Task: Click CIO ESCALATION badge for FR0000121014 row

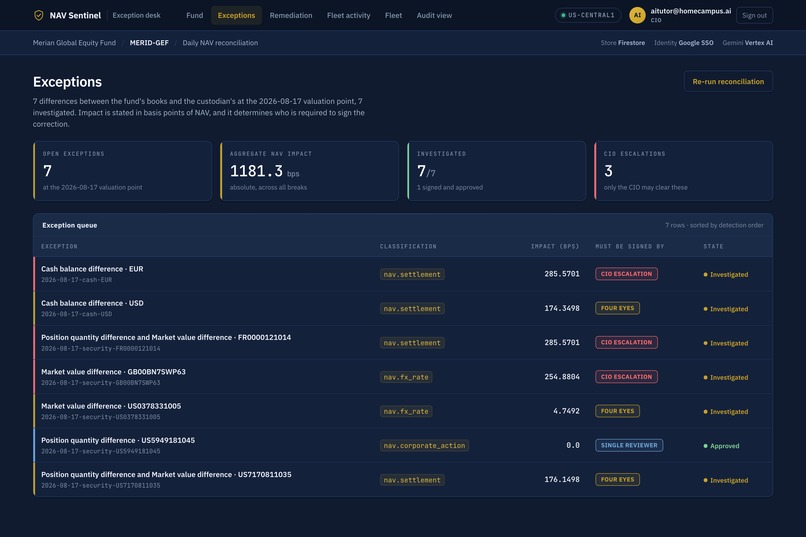Action: tap(626, 342)
